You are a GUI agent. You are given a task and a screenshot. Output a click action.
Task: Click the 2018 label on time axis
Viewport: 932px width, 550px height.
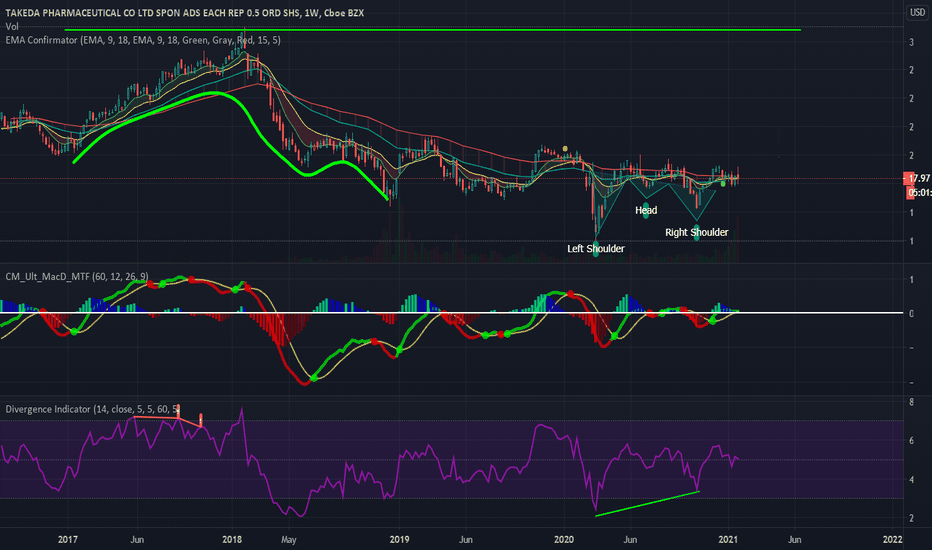point(232,539)
